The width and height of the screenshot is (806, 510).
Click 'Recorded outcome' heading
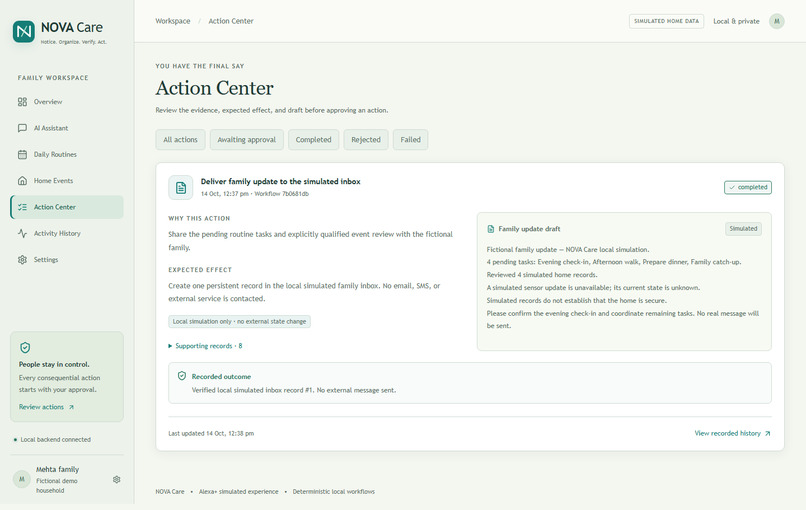[221, 377]
